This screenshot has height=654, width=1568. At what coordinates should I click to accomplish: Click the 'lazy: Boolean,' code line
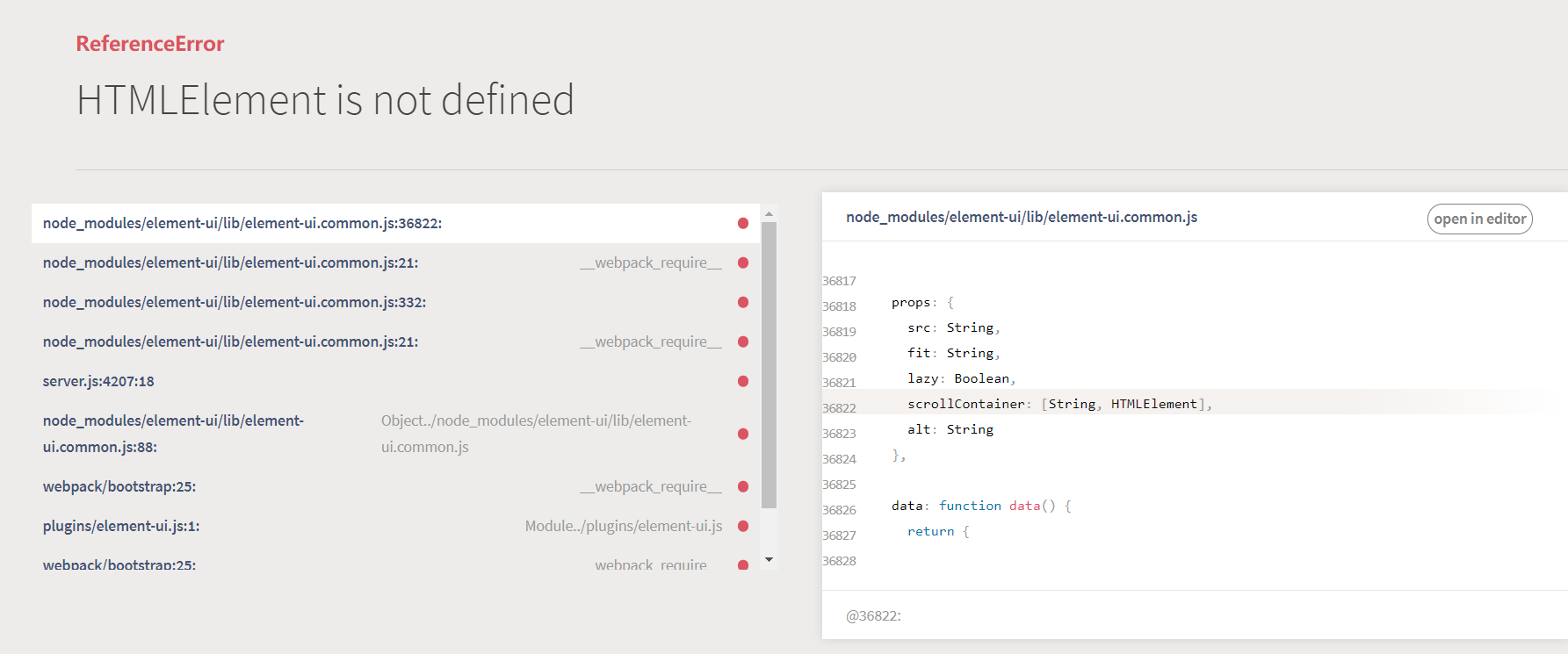pyautogui.click(x=962, y=378)
